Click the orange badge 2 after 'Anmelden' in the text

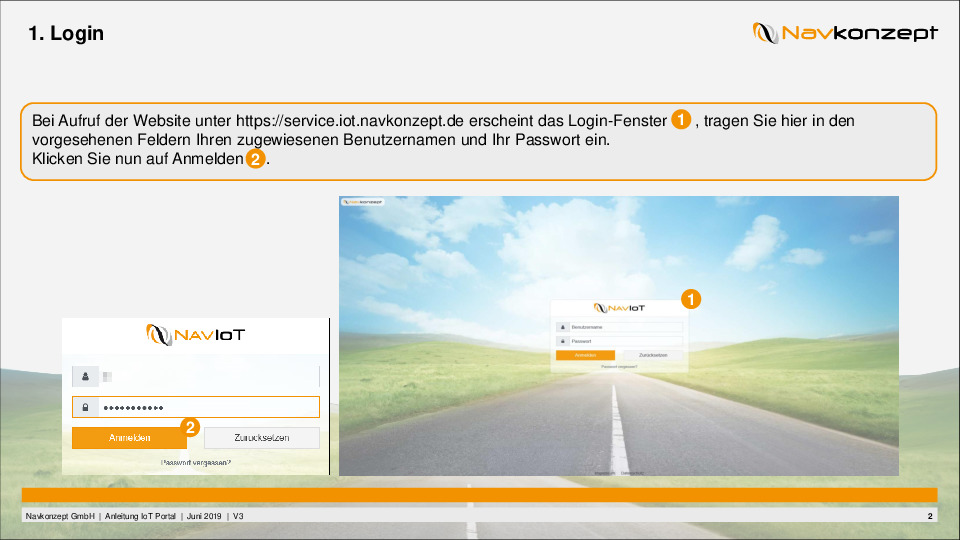click(x=256, y=159)
